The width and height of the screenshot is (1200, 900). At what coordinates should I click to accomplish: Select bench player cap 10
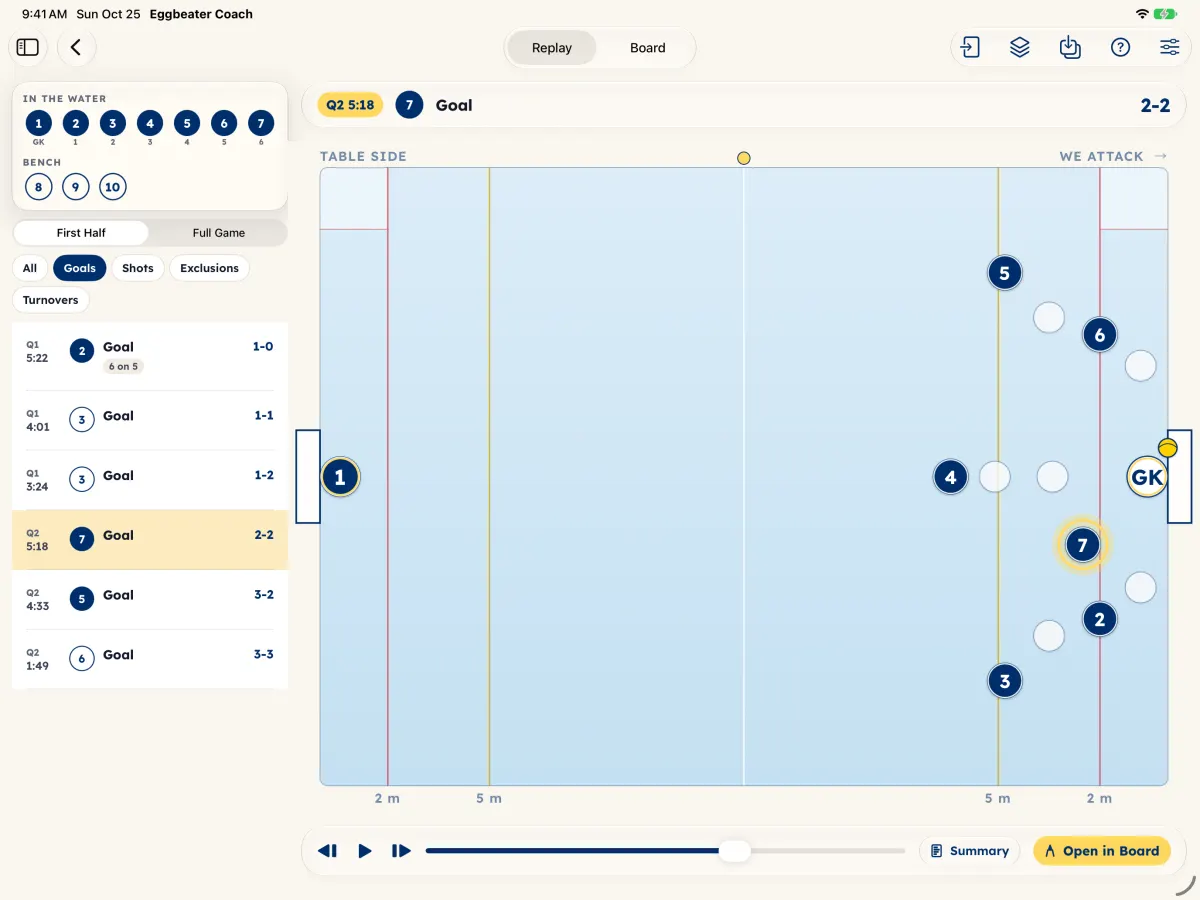[x=112, y=187]
